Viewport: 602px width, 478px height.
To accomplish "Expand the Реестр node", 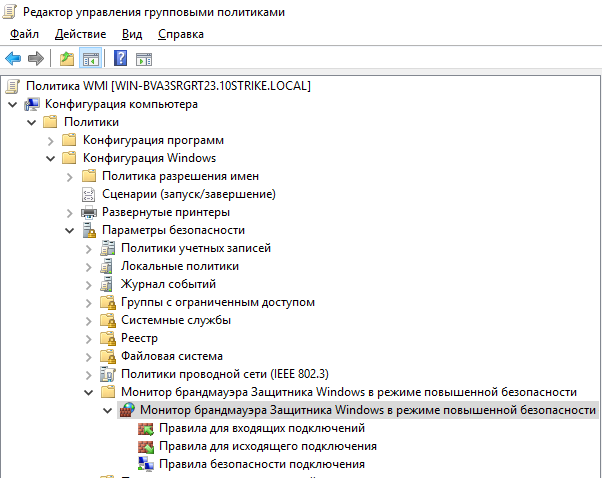I will pyautogui.click(x=89, y=339).
